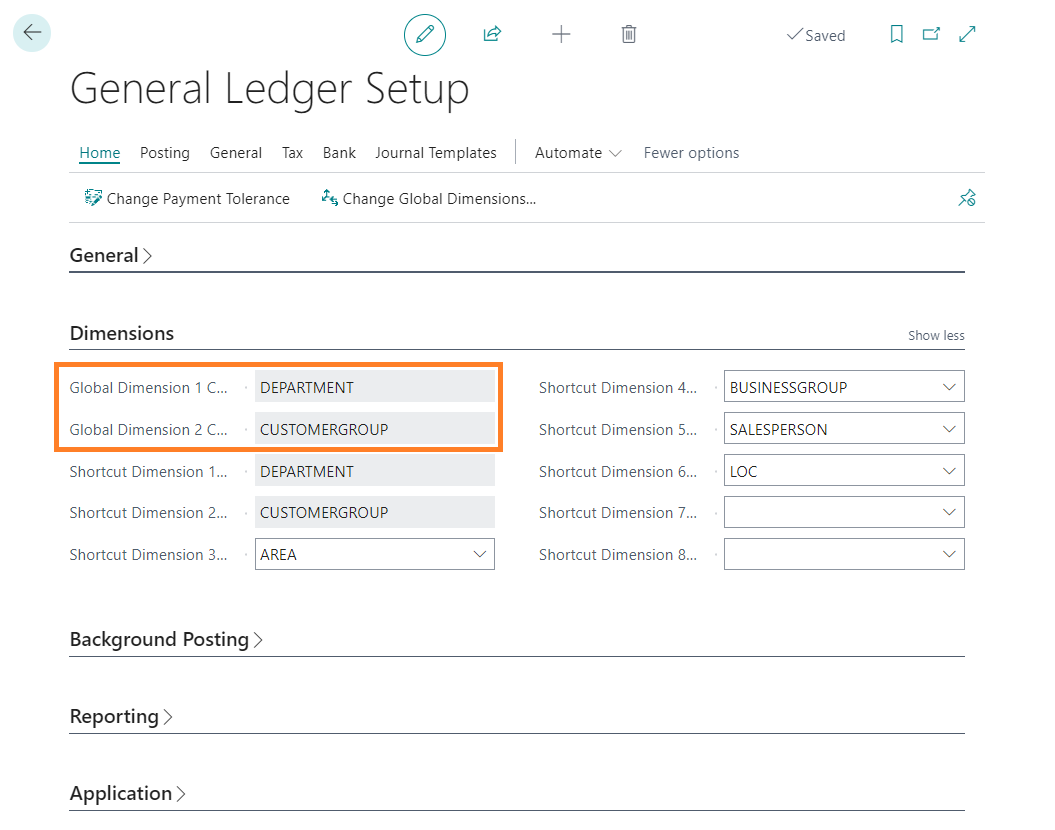The image size is (1055, 830).
Task: Click the back navigation arrow
Action: pos(31,32)
